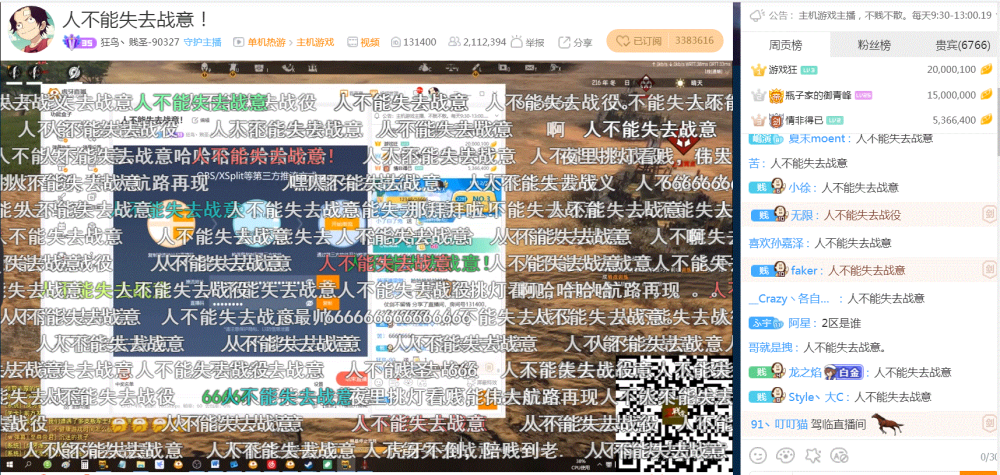Click the streamer's avatar picture
Screen dimensions: 1000x475
pos(30,28)
